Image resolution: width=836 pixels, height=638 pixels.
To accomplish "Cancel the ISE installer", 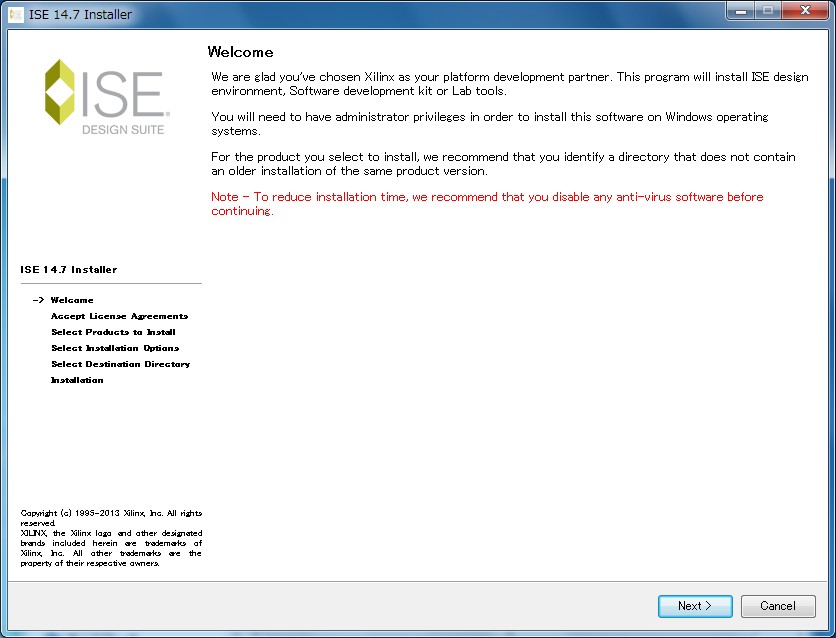I will (x=778, y=606).
